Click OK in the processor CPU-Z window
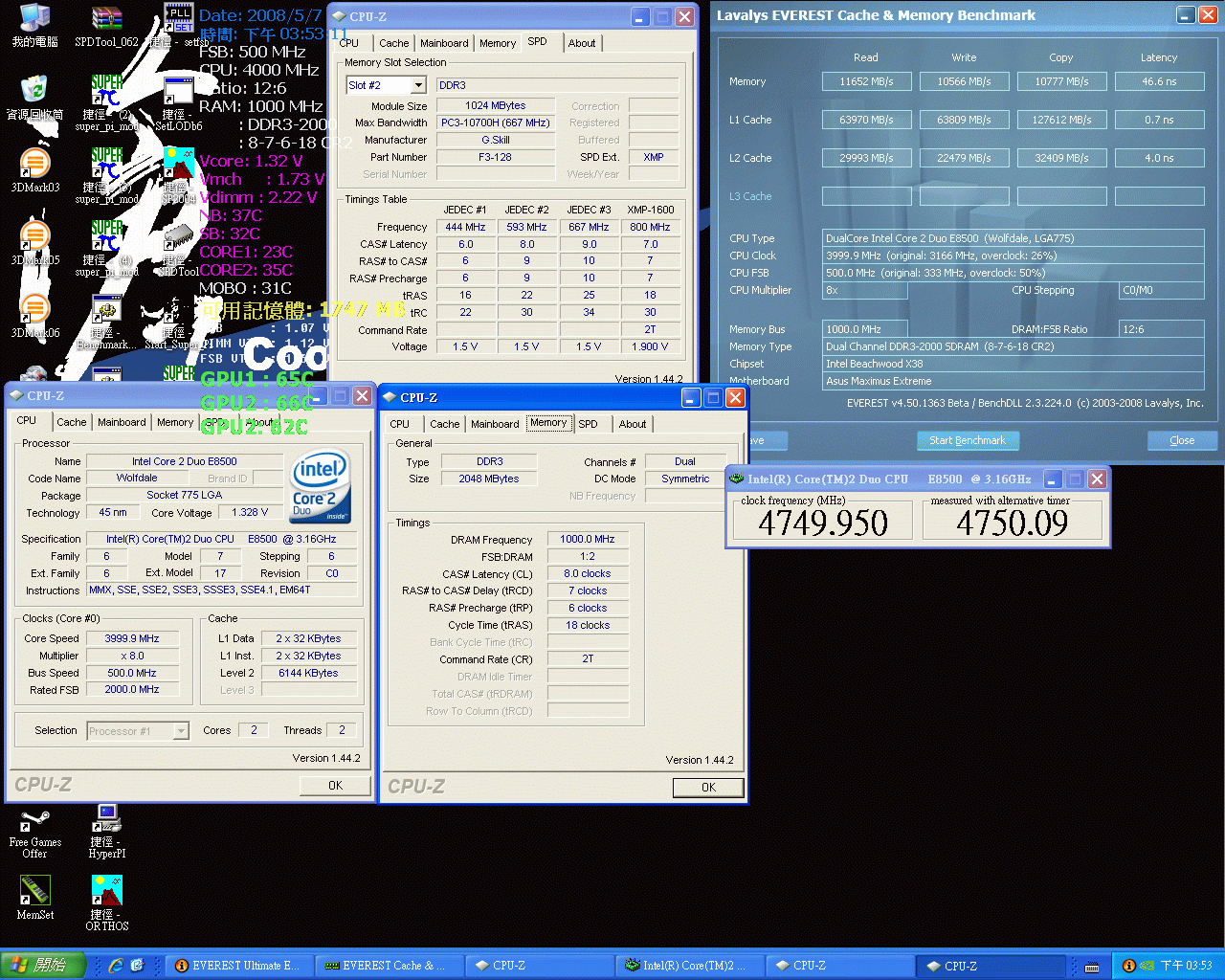Image resolution: width=1225 pixels, height=980 pixels. (x=335, y=786)
